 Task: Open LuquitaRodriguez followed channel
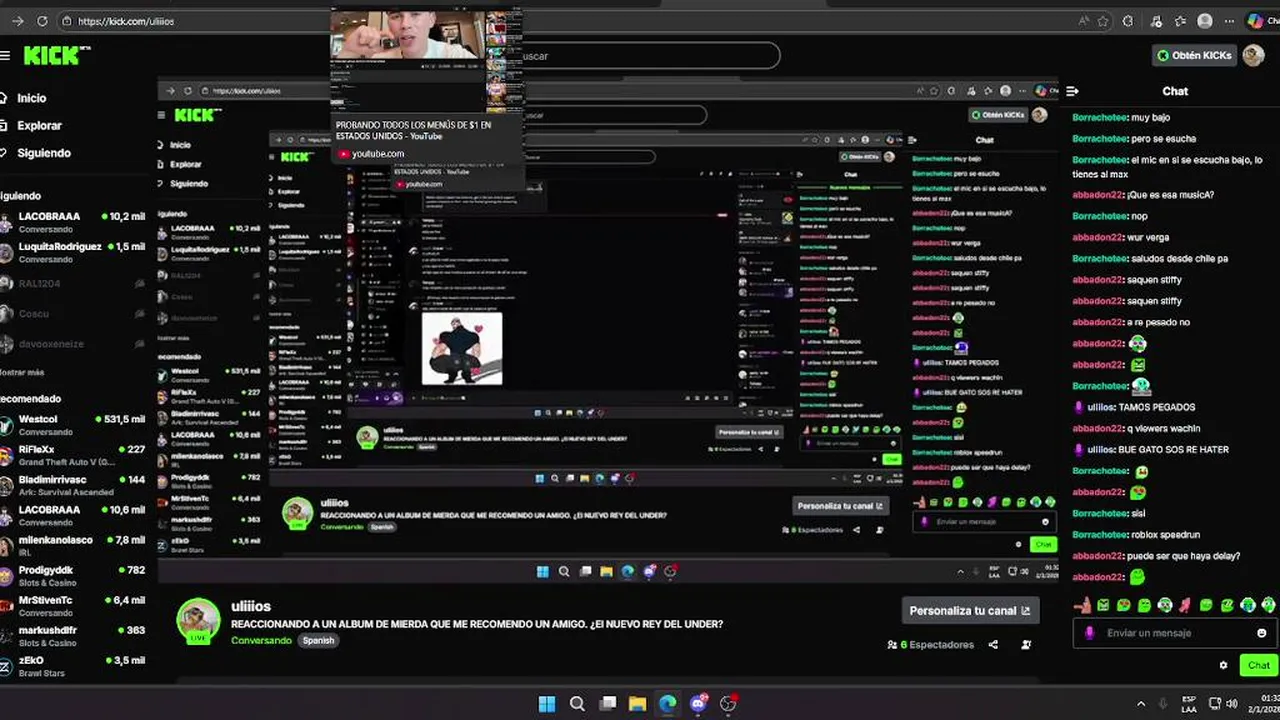tap(75, 252)
